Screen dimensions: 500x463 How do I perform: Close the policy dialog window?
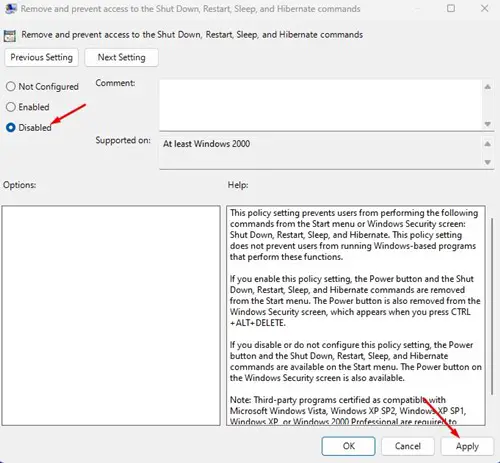click(484, 8)
